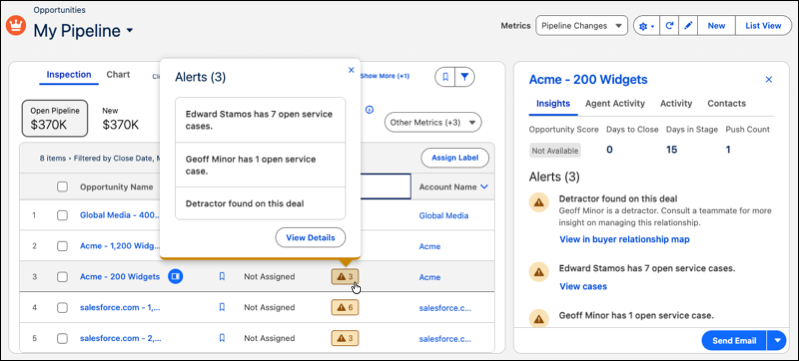799x361 pixels.
Task: Click the View cases link
Action: tap(583, 287)
